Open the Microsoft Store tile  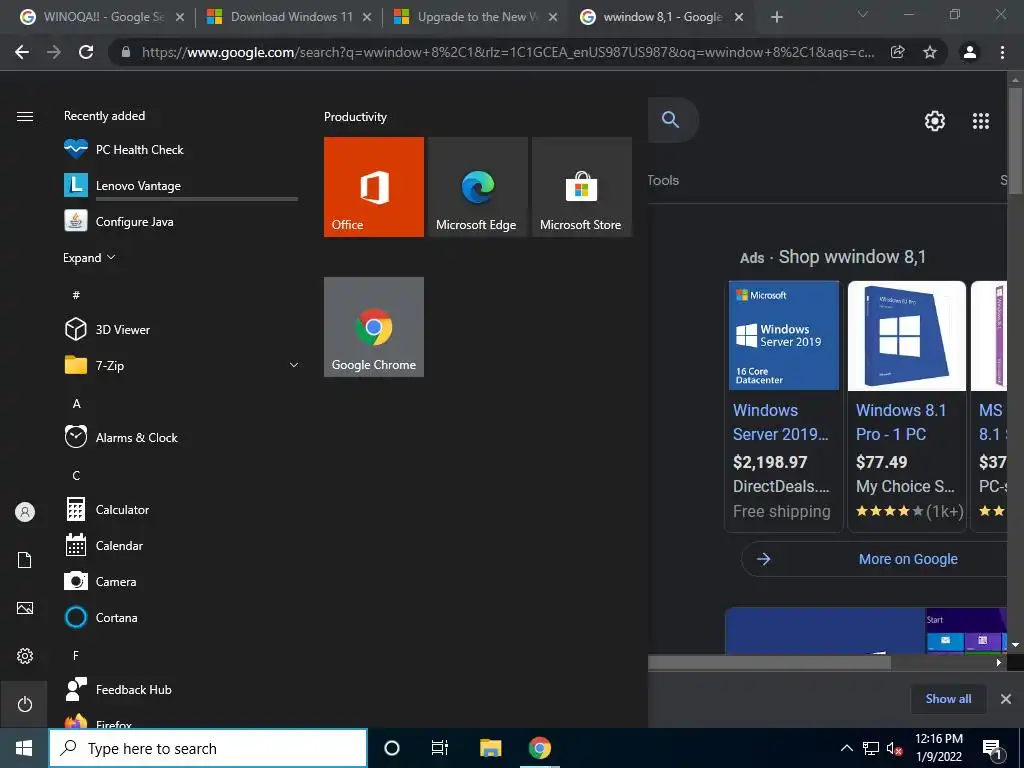582,187
